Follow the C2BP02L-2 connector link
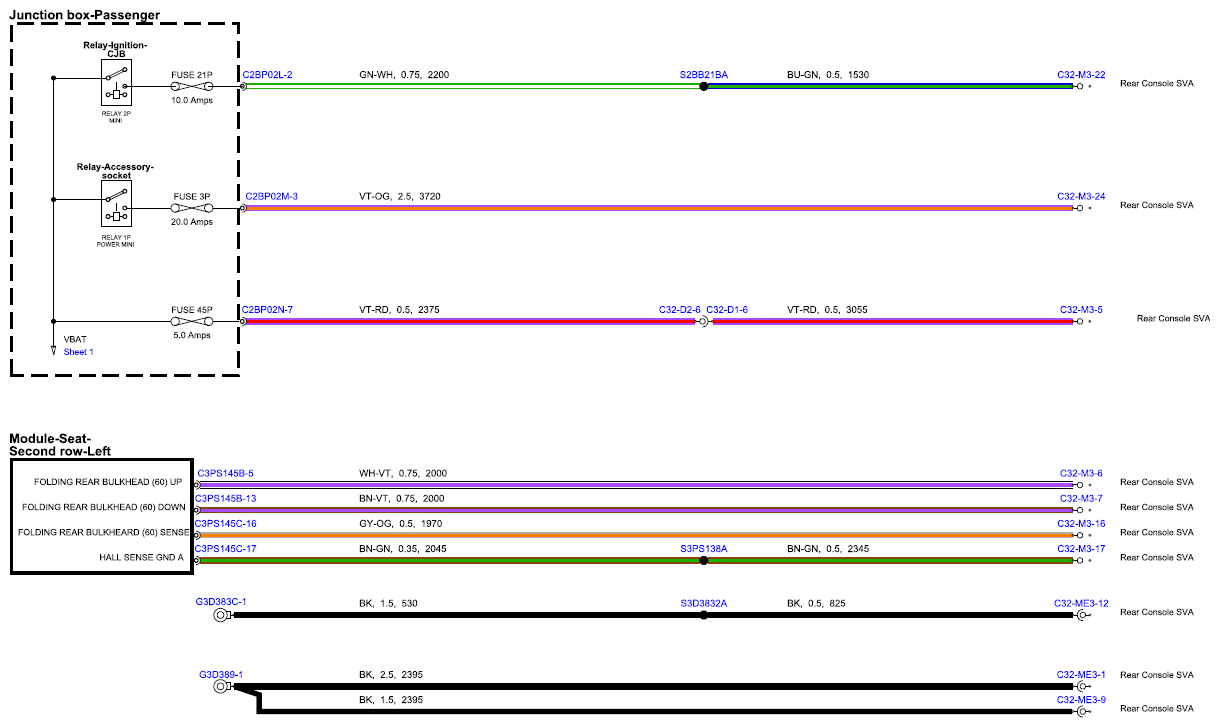Image resolution: width=1219 pixels, height=727 pixels. [267, 75]
